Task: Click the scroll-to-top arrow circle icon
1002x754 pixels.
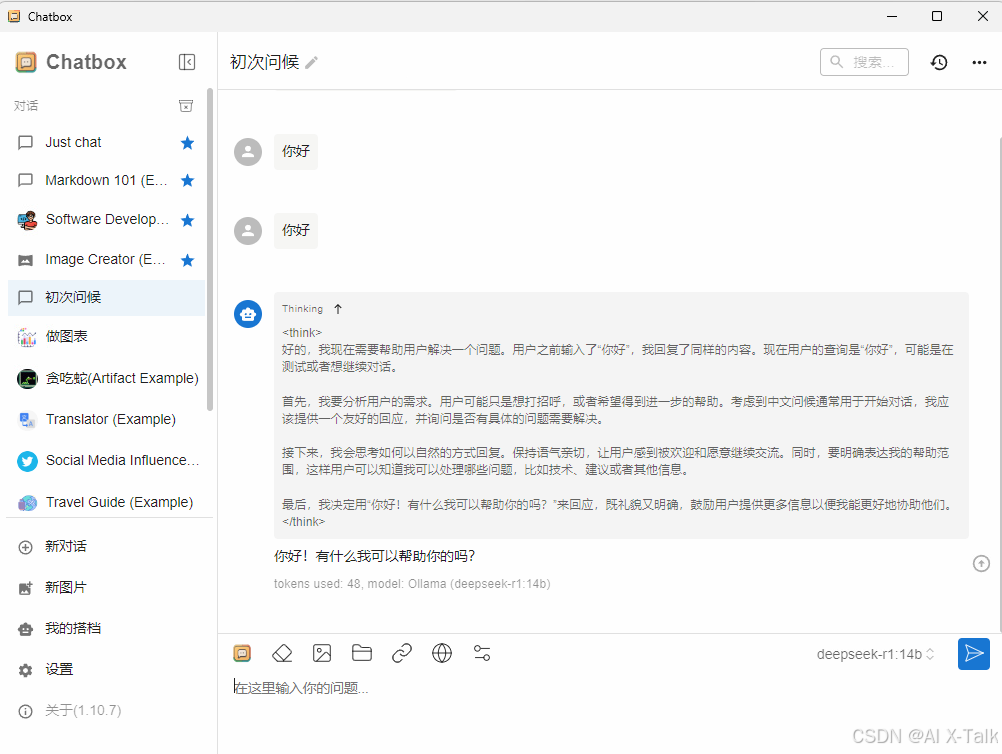Action: point(981,564)
